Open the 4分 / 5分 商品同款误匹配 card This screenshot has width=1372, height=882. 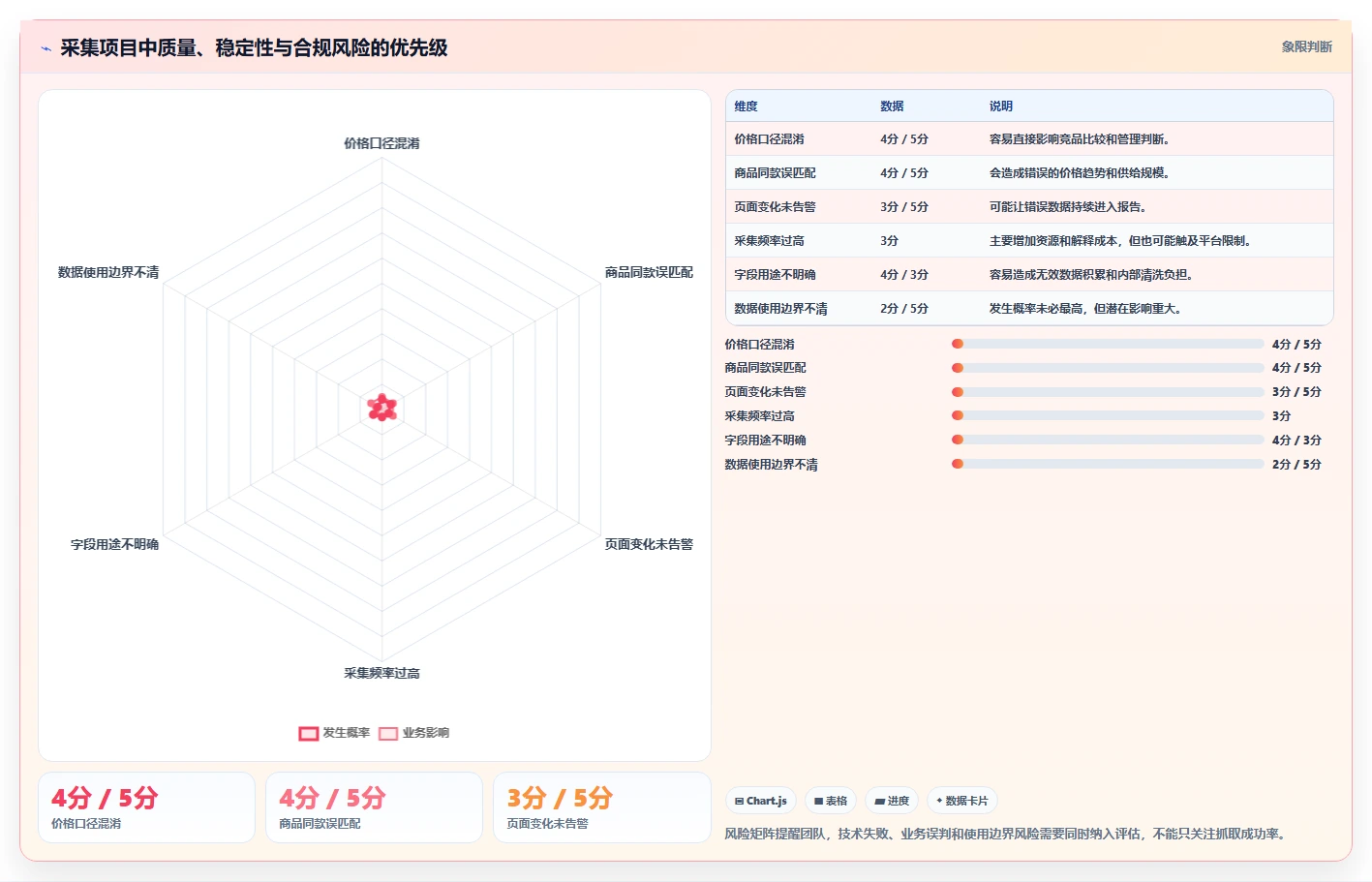[x=374, y=807]
